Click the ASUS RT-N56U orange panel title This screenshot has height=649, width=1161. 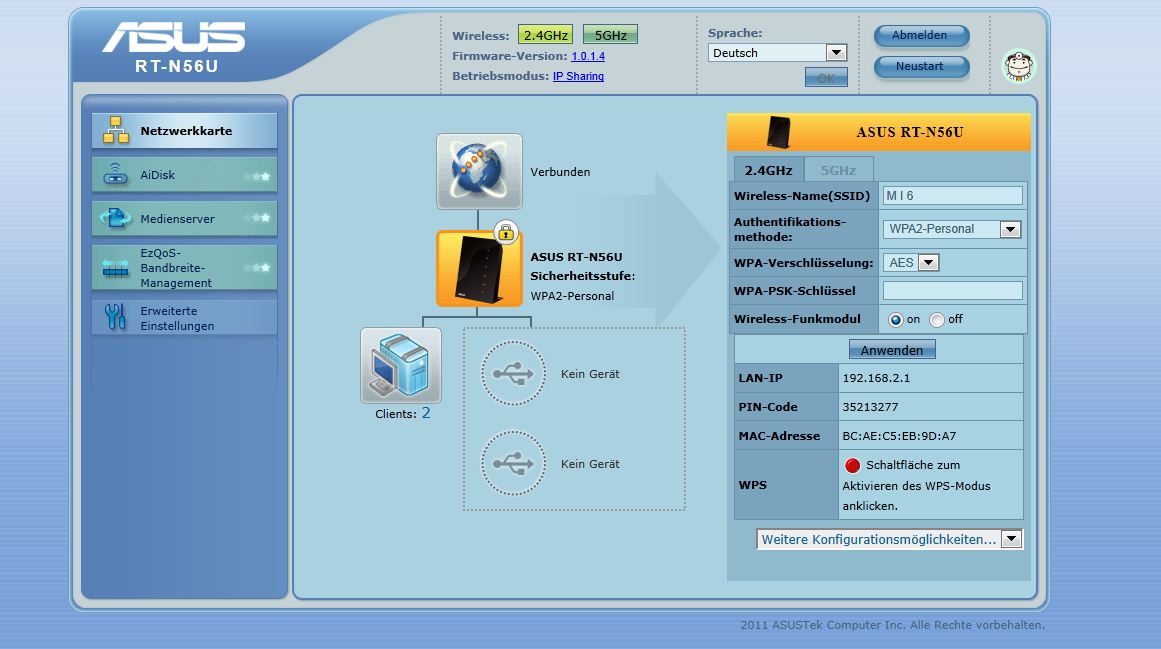[910, 132]
